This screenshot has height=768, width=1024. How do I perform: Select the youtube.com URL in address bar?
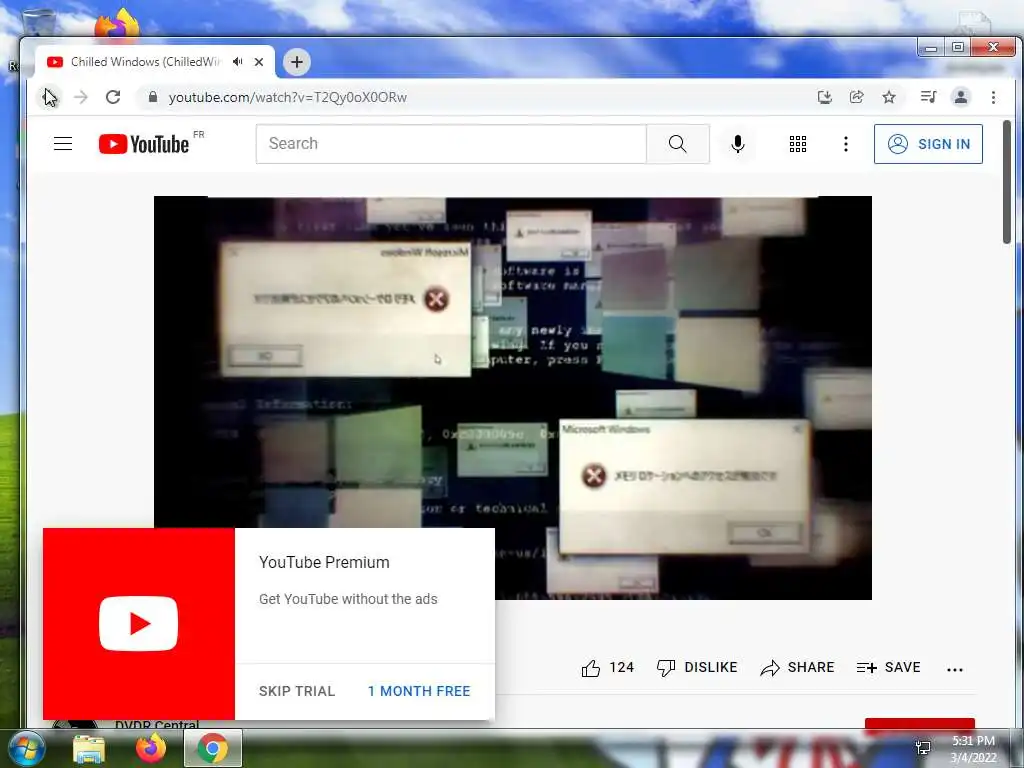click(287, 97)
